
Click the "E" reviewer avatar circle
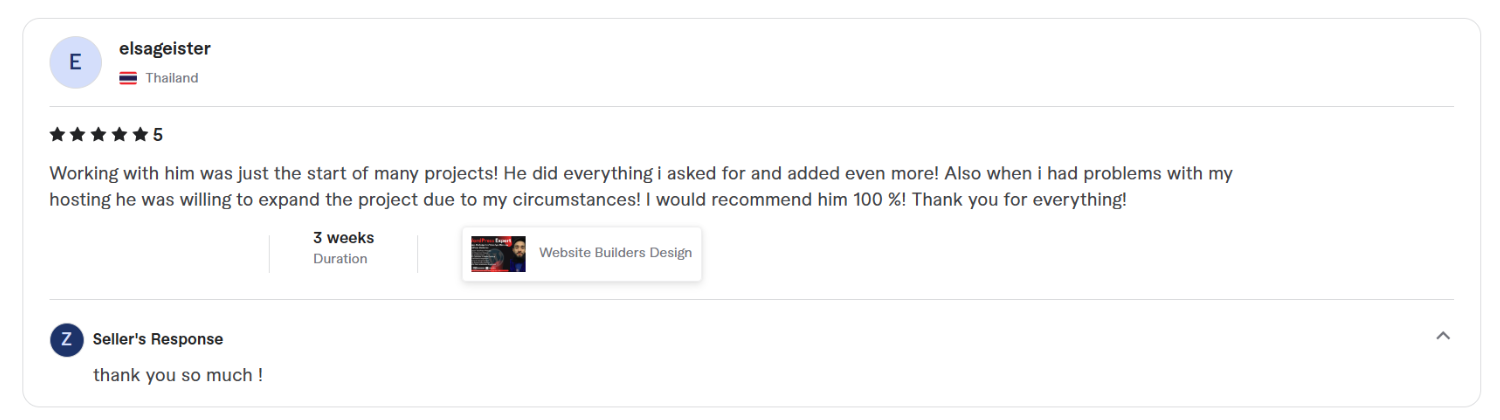(75, 62)
